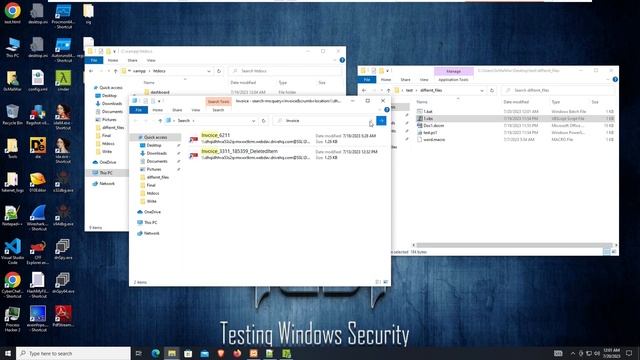
Task: Expand address dropdown in diffrent_files window
Action: click(482, 90)
